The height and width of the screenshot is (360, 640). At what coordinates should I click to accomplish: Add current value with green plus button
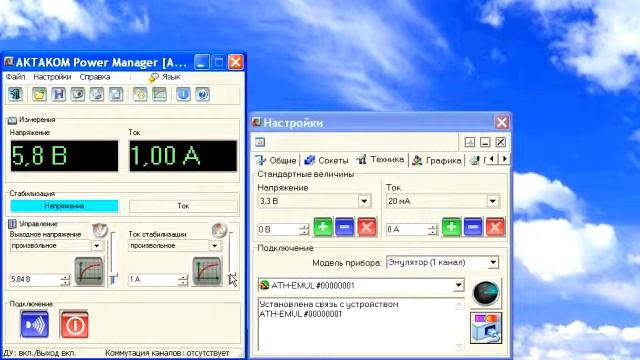[451, 227]
